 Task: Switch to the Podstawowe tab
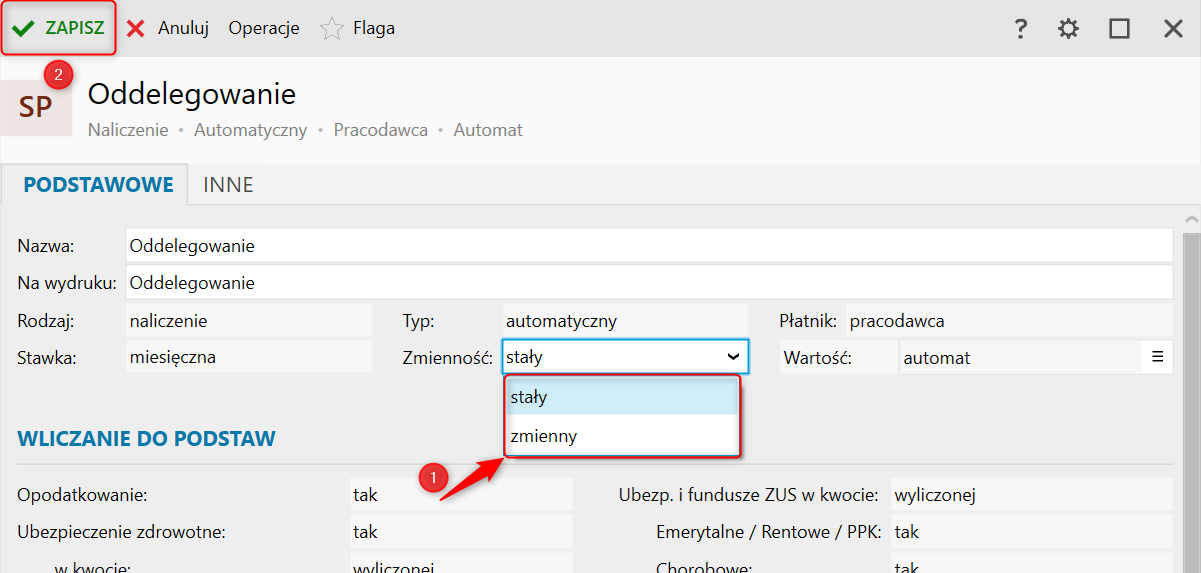click(98, 185)
